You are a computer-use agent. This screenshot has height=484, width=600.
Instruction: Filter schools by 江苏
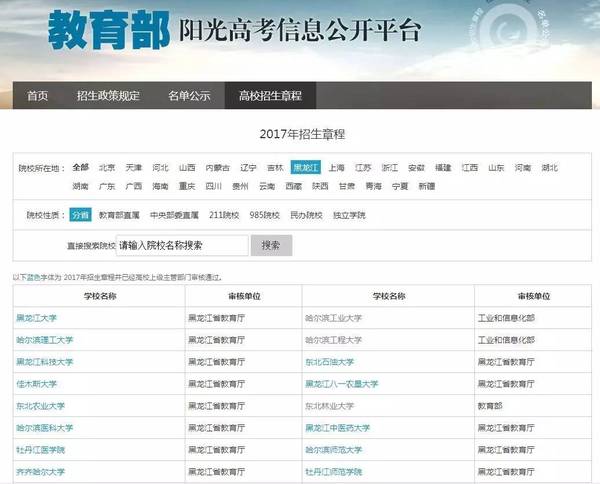tap(363, 168)
